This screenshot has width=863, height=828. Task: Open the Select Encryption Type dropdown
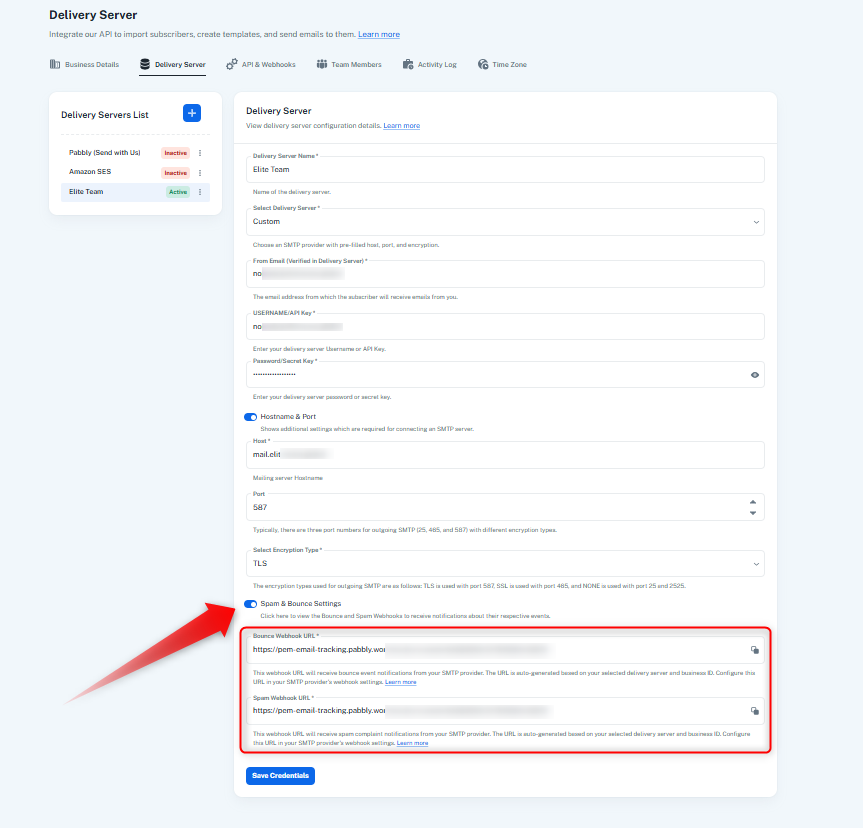click(x=505, y=564)
